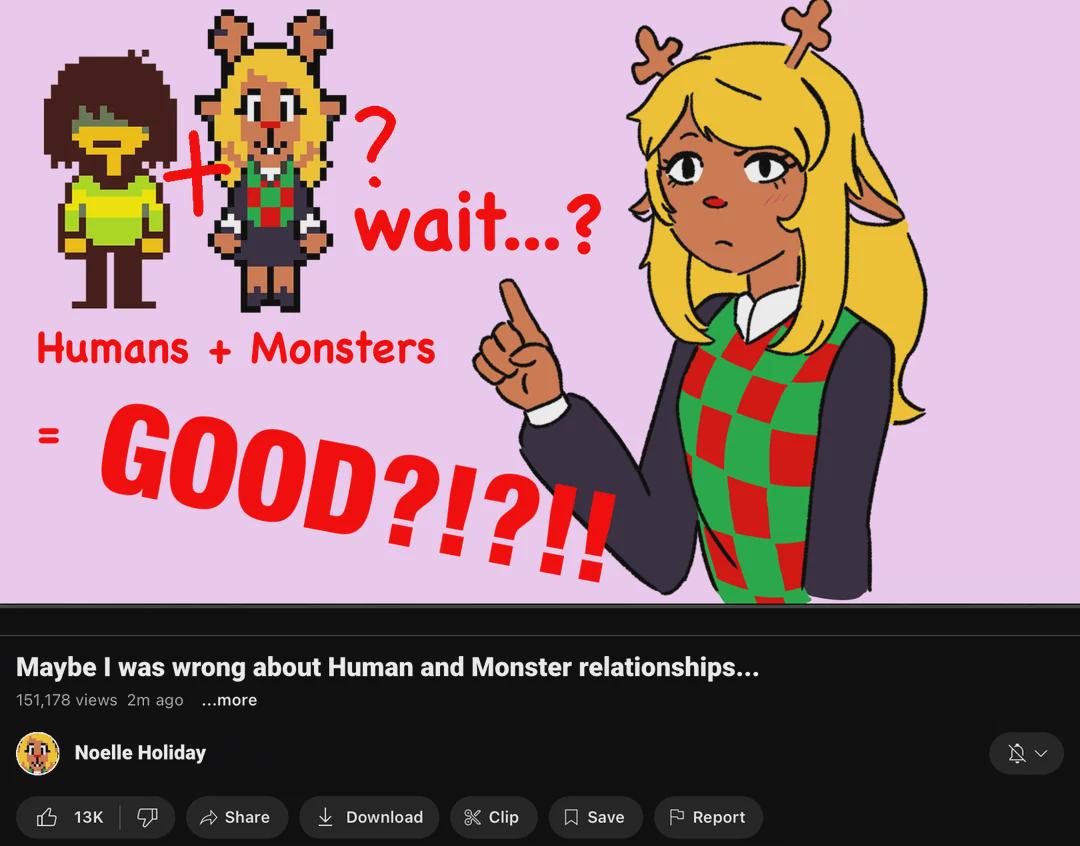Click the Report label text
The width and height of the screenshot is (1080, 846).
pos(718,817)
